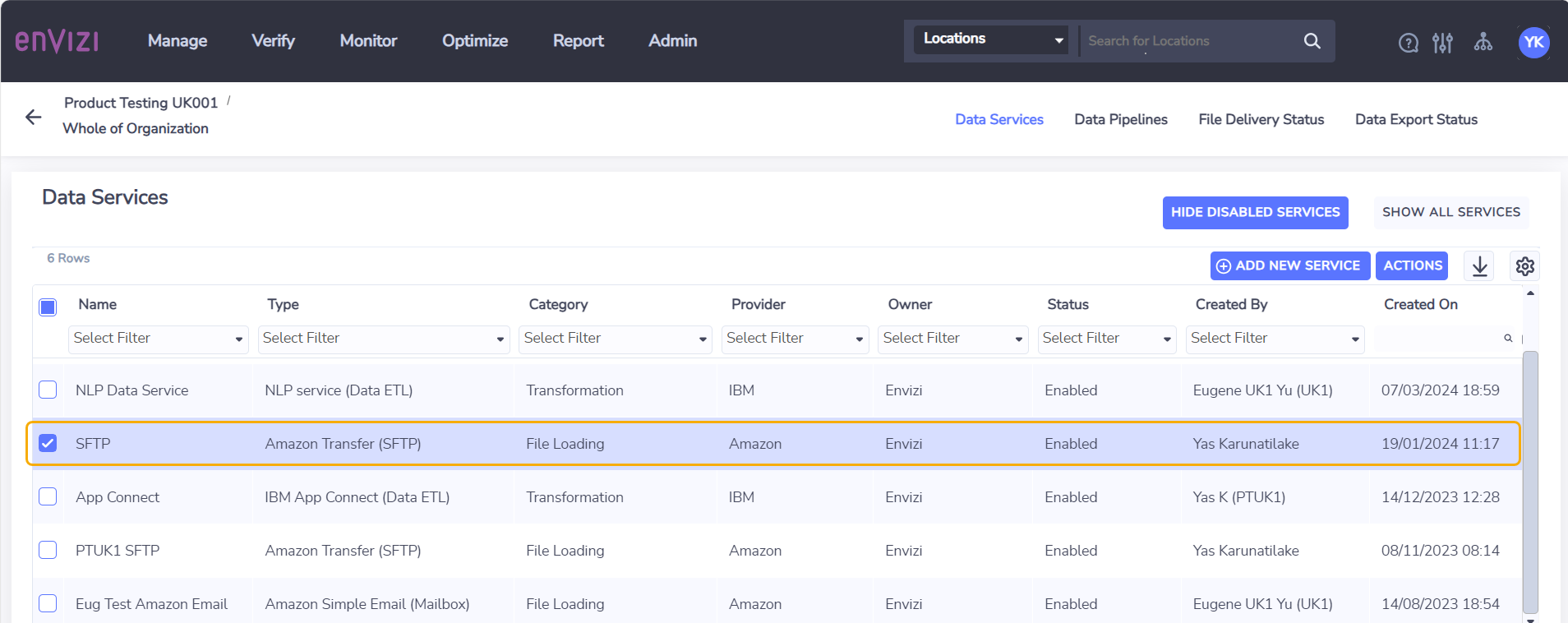Open the Created By filter dropdown
1568x623 pixels.
click(1275, 339)
